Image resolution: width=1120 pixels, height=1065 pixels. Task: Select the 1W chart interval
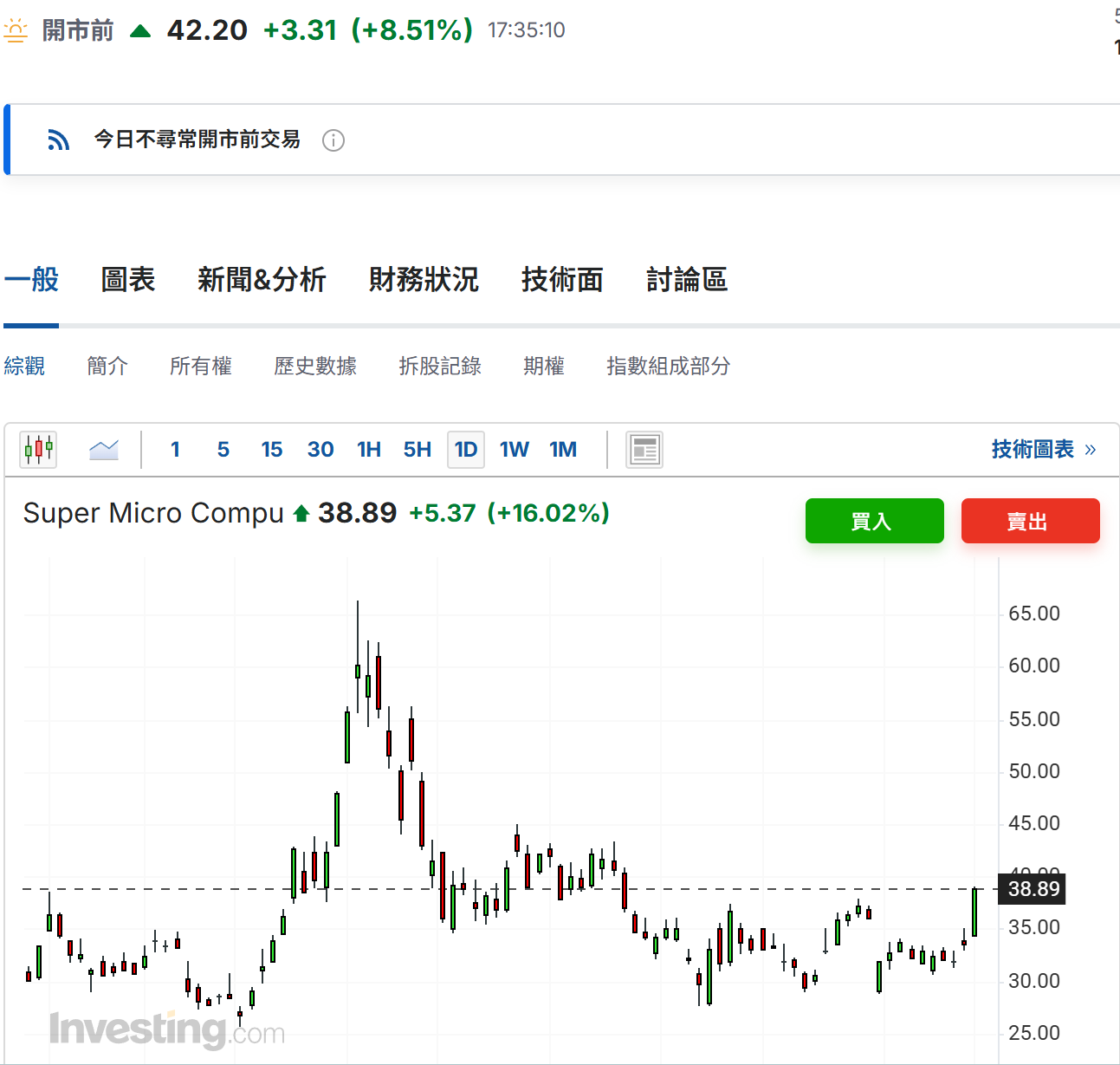tap(515, 450)
